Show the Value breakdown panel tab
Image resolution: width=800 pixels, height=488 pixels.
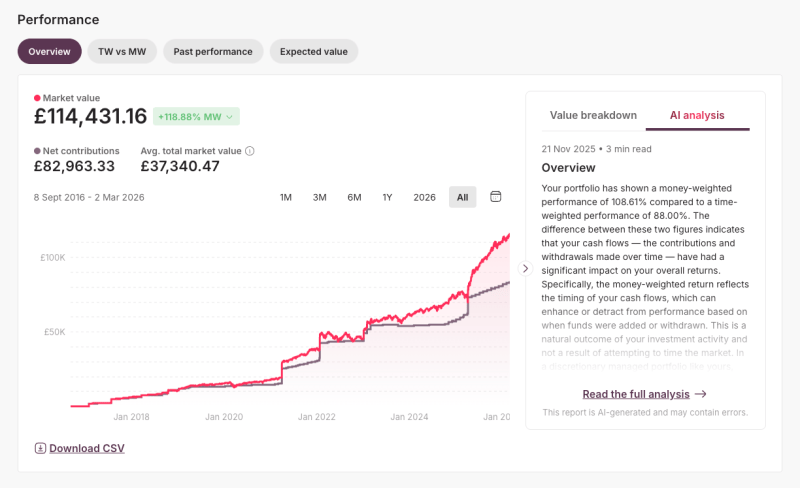click(x=593, y=115)
